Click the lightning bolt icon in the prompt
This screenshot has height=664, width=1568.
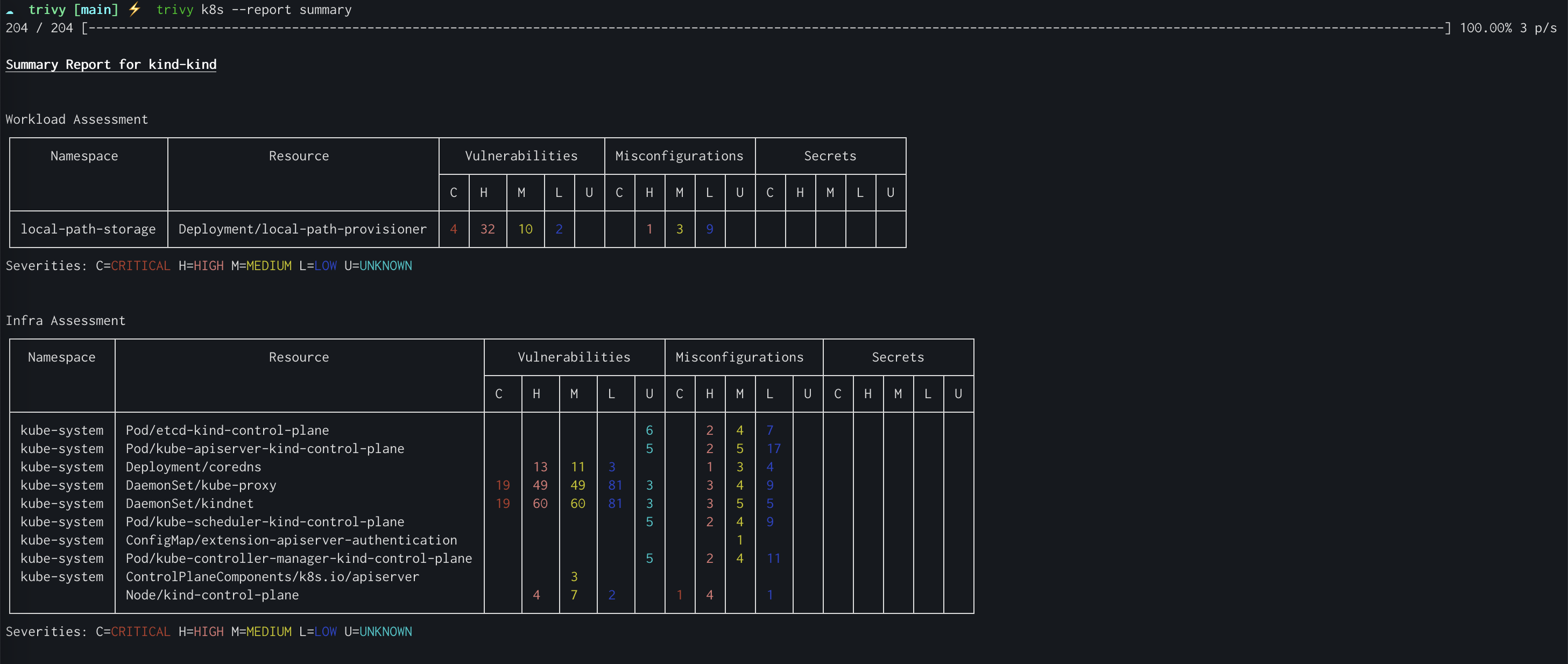(x=135, y=9)
